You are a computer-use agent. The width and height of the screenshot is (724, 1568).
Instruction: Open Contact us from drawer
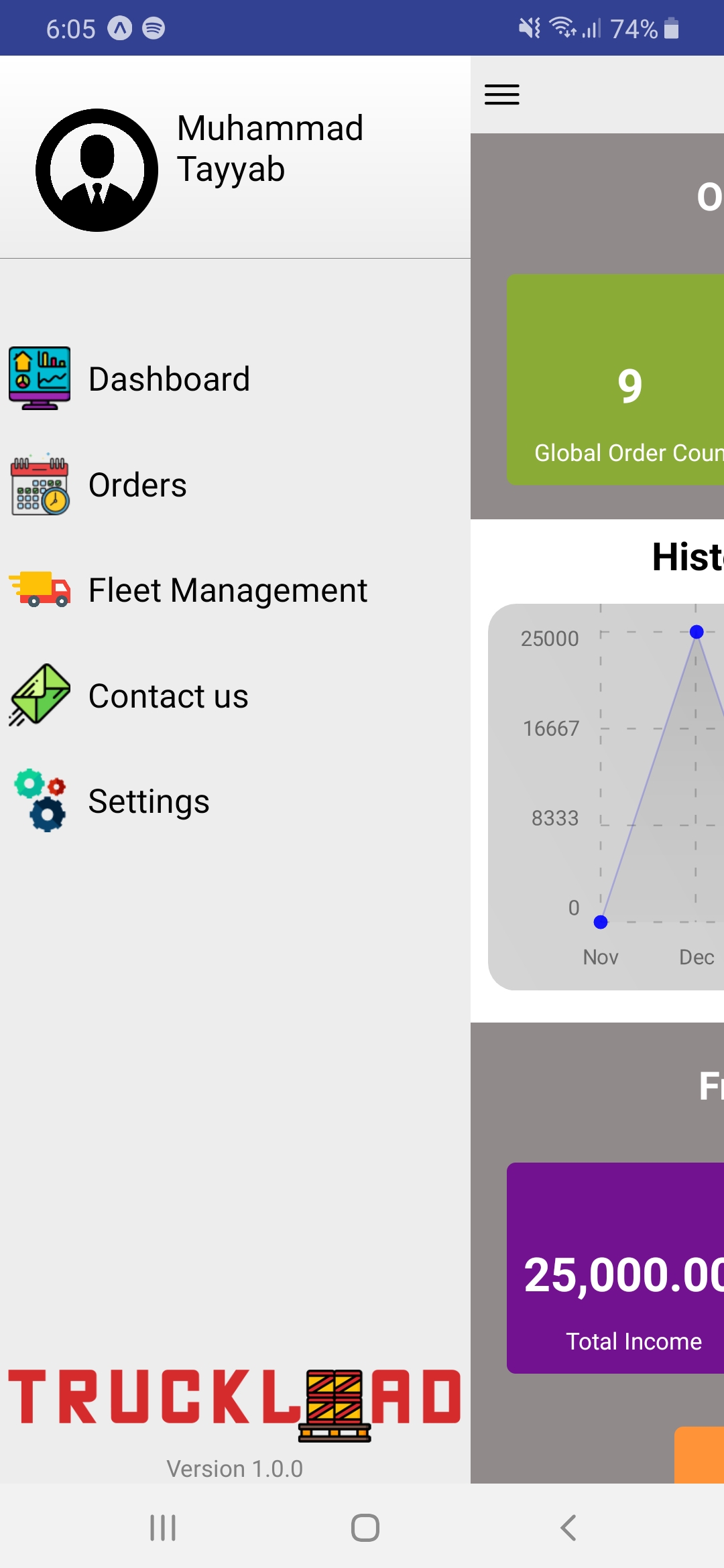168,696
